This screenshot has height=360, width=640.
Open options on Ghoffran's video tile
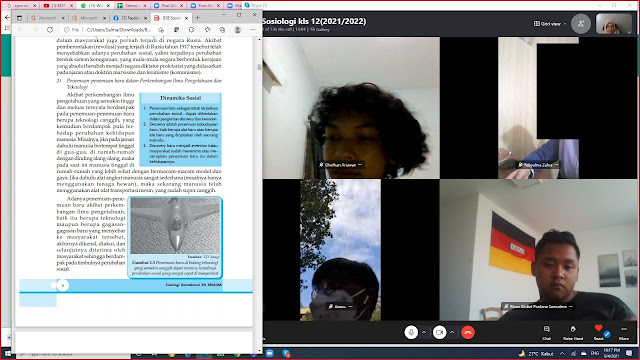tap(360, 165)
